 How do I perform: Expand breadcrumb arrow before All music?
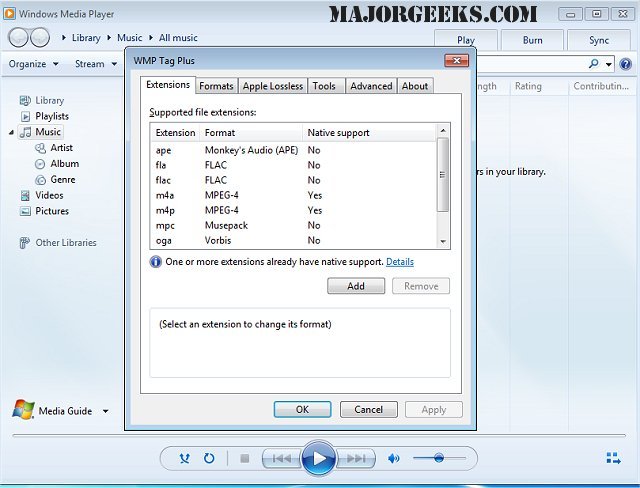click(x=151, y=38)
